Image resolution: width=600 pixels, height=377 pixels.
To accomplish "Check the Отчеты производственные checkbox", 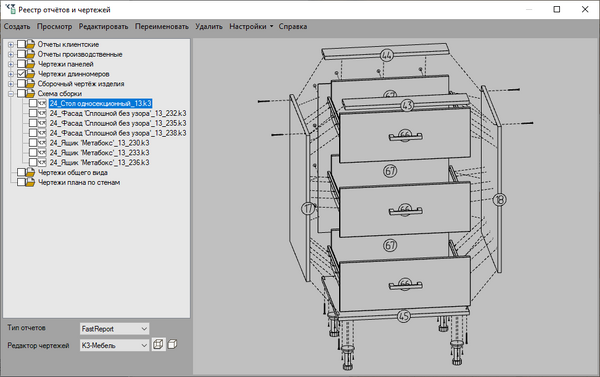I will (21, 54).
